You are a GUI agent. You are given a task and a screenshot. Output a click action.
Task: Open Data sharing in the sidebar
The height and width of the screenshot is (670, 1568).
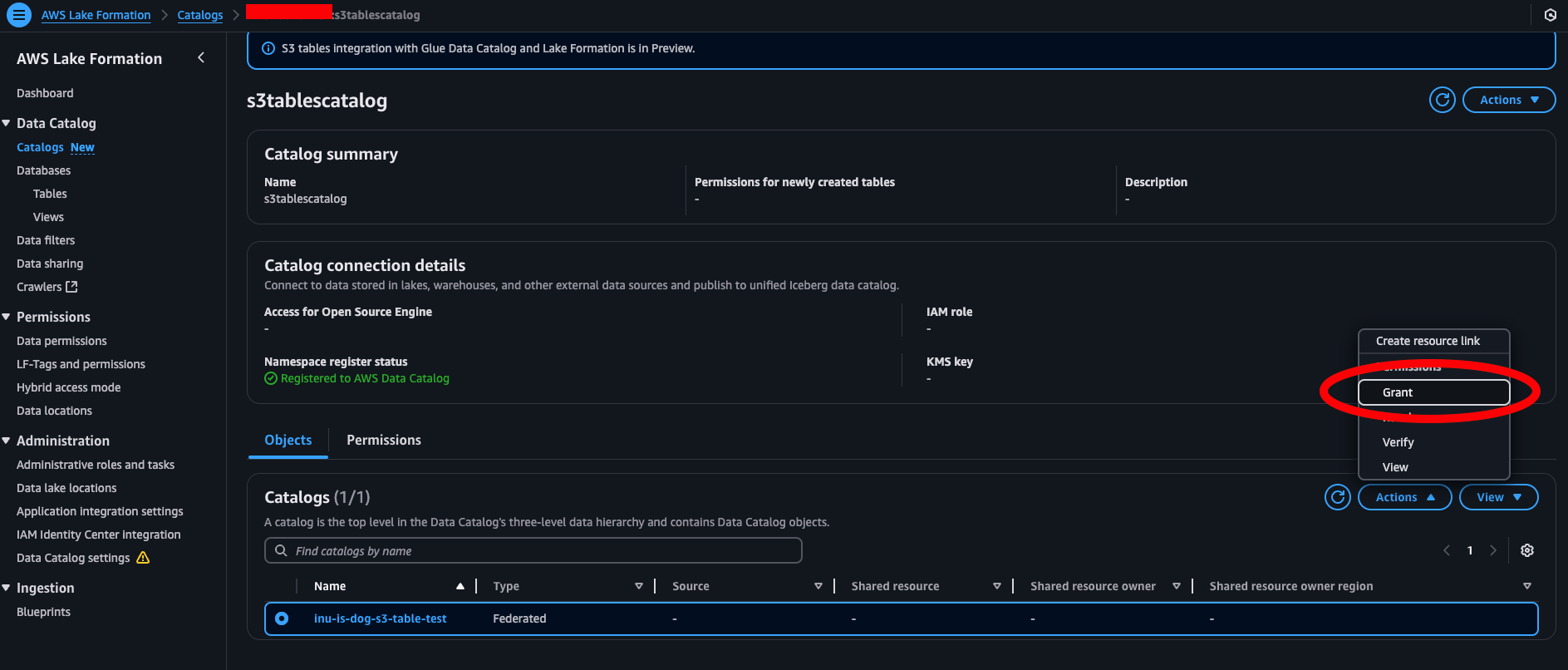(x=50, y=264)
